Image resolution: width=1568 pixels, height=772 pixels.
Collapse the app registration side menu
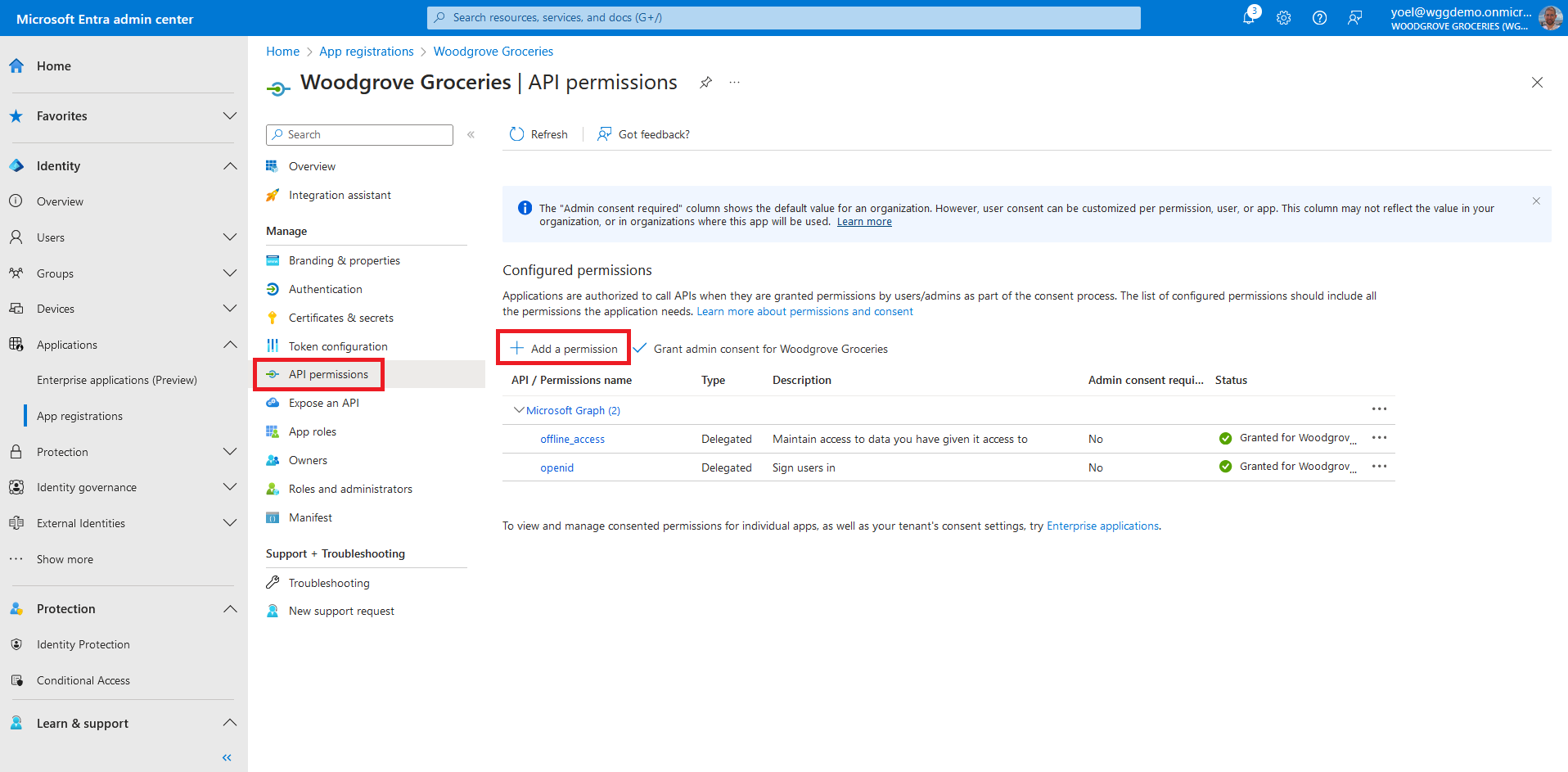[471, 135]
